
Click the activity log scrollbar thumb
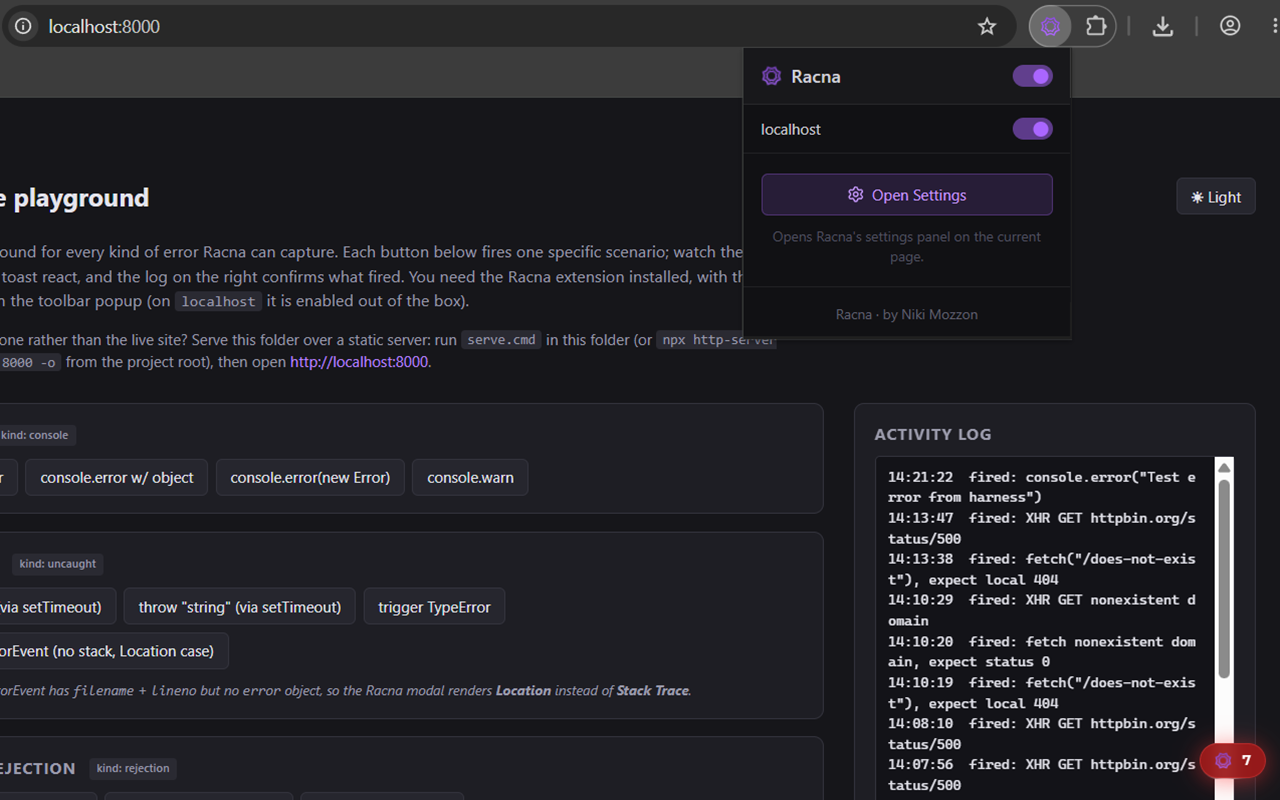[1224, 578]
